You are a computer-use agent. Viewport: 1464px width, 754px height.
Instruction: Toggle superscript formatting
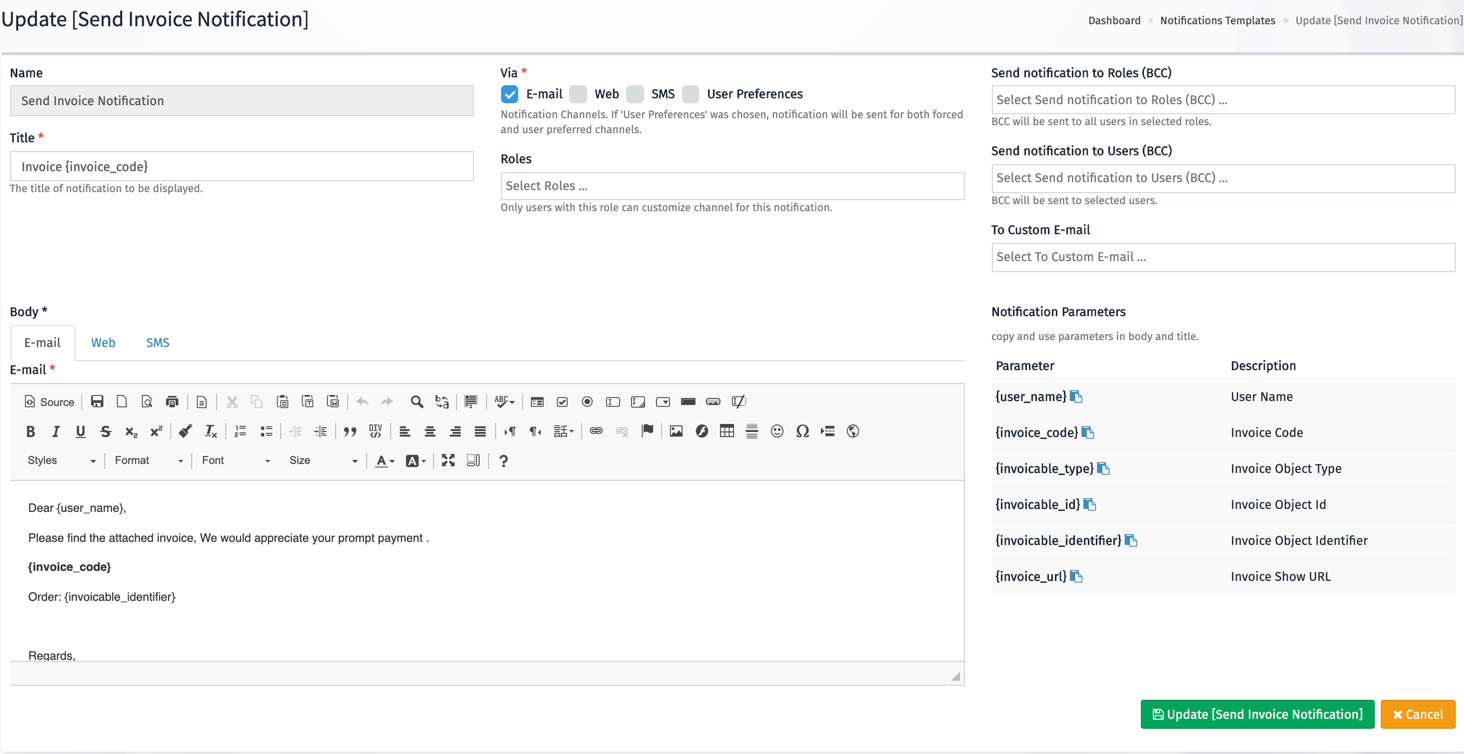click(156, 432)
